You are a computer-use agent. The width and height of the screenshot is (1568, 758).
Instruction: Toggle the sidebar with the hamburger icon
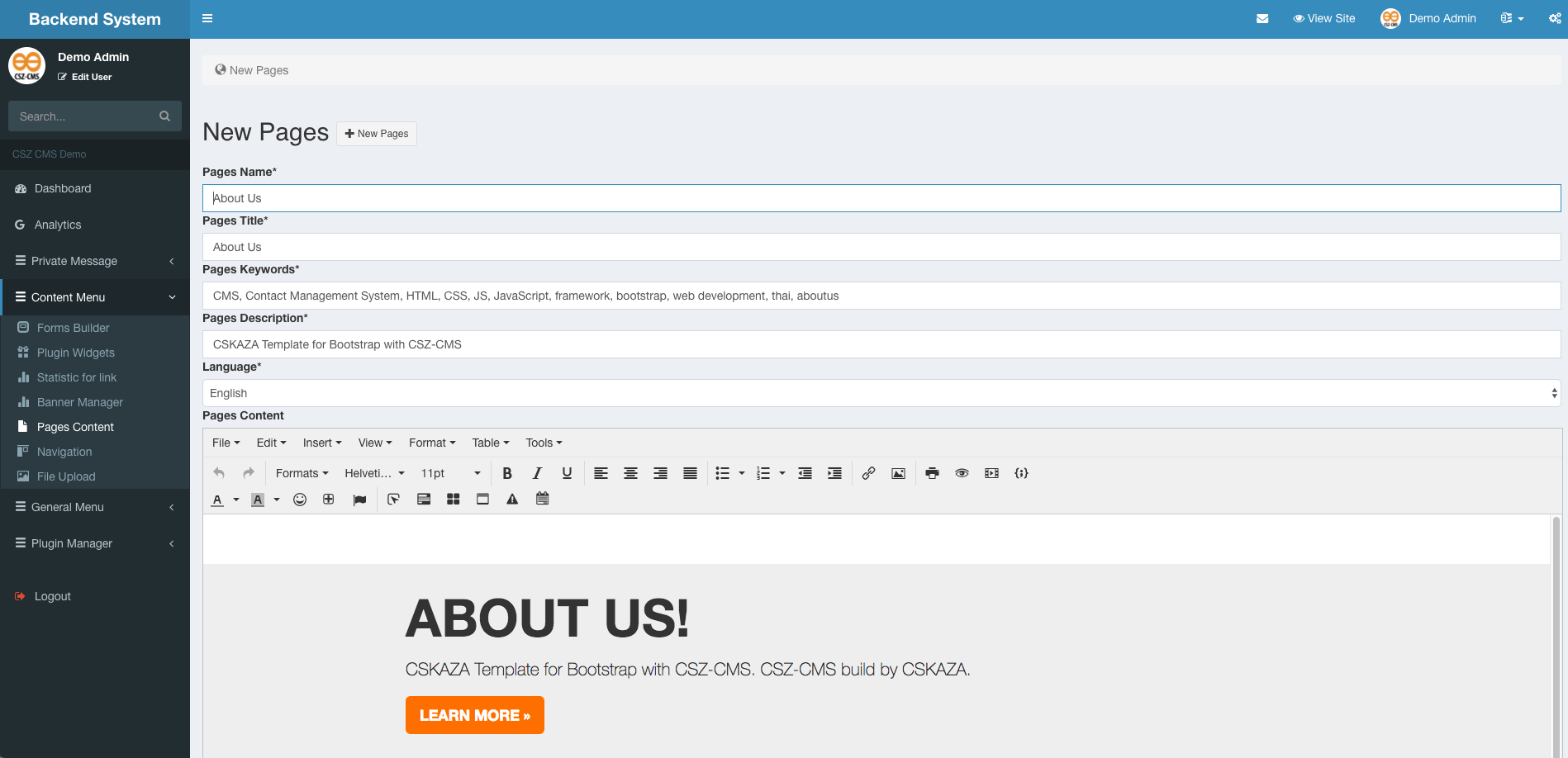pos(207,18)
